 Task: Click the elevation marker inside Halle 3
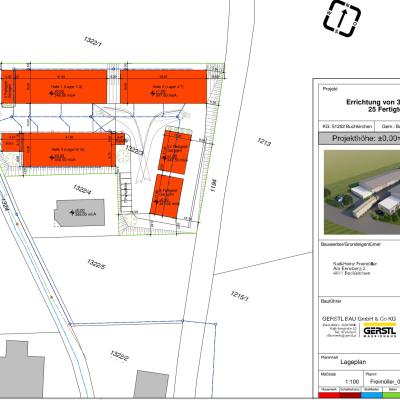pos(52,157)
